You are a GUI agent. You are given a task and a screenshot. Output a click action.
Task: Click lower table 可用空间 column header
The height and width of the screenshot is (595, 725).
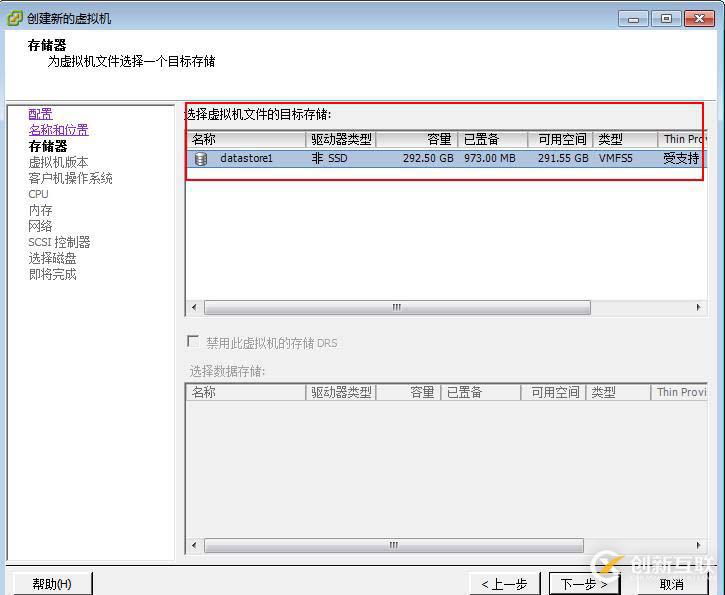pos(553,392)
